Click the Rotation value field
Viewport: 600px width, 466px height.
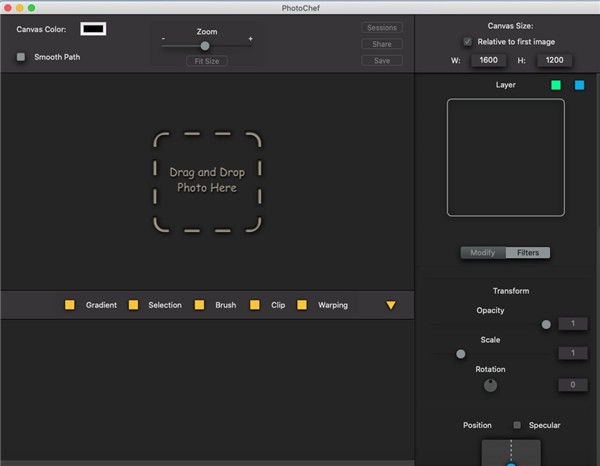(x=573, y=385)
